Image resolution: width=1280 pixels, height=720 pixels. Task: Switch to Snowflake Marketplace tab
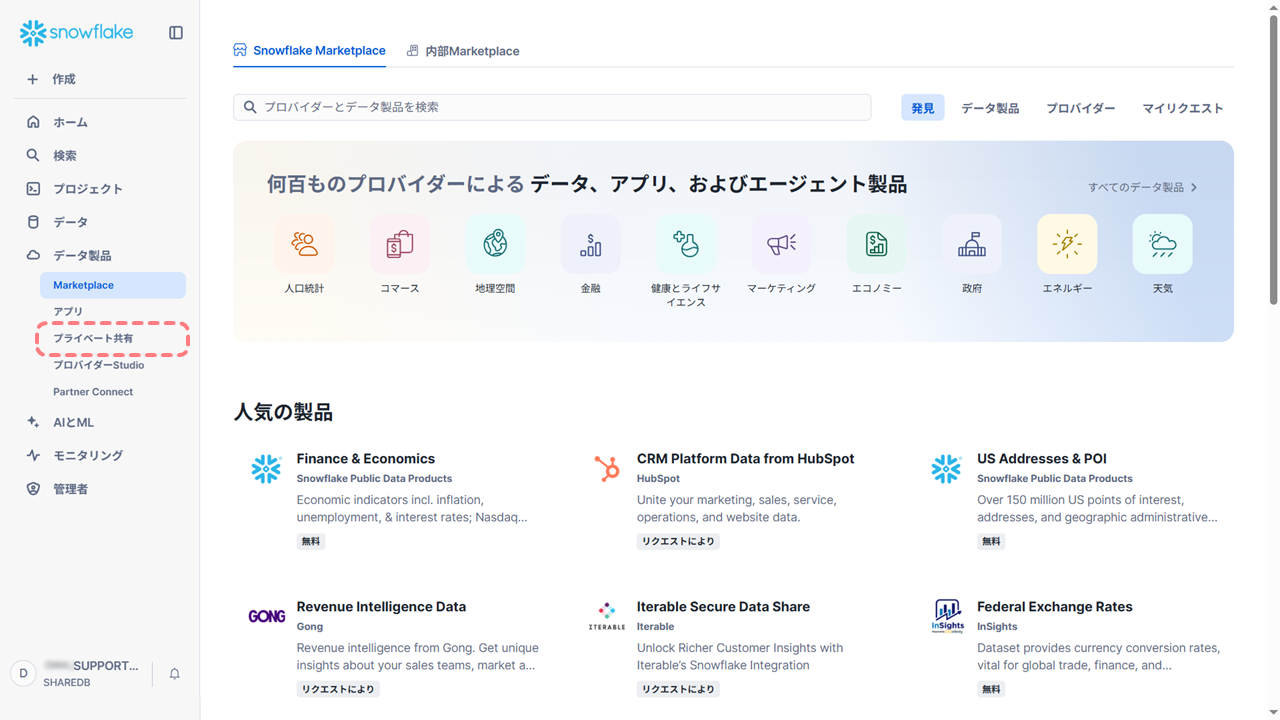coord(309,50)
